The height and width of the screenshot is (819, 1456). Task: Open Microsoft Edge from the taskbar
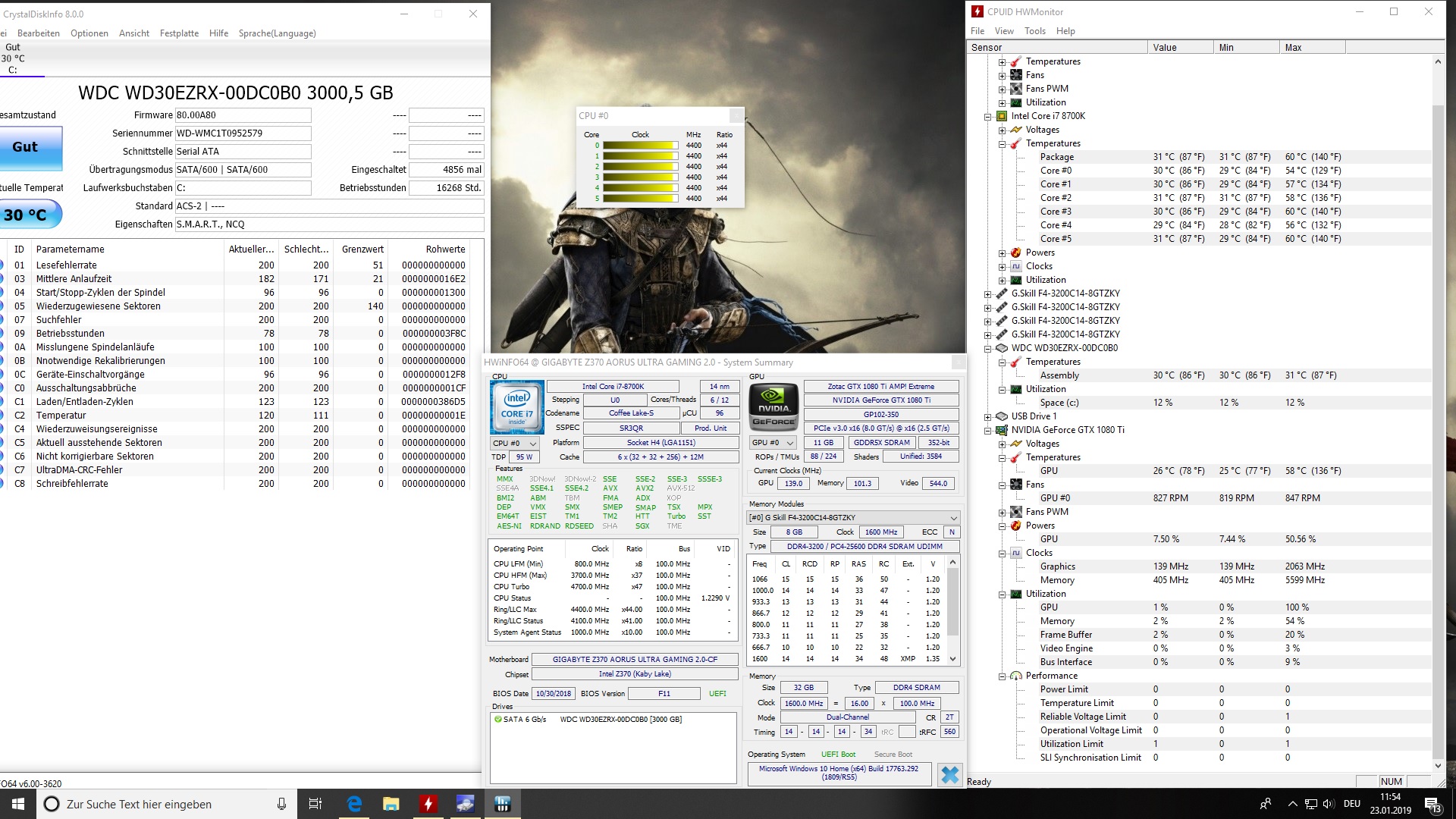[x=354, y=804]
